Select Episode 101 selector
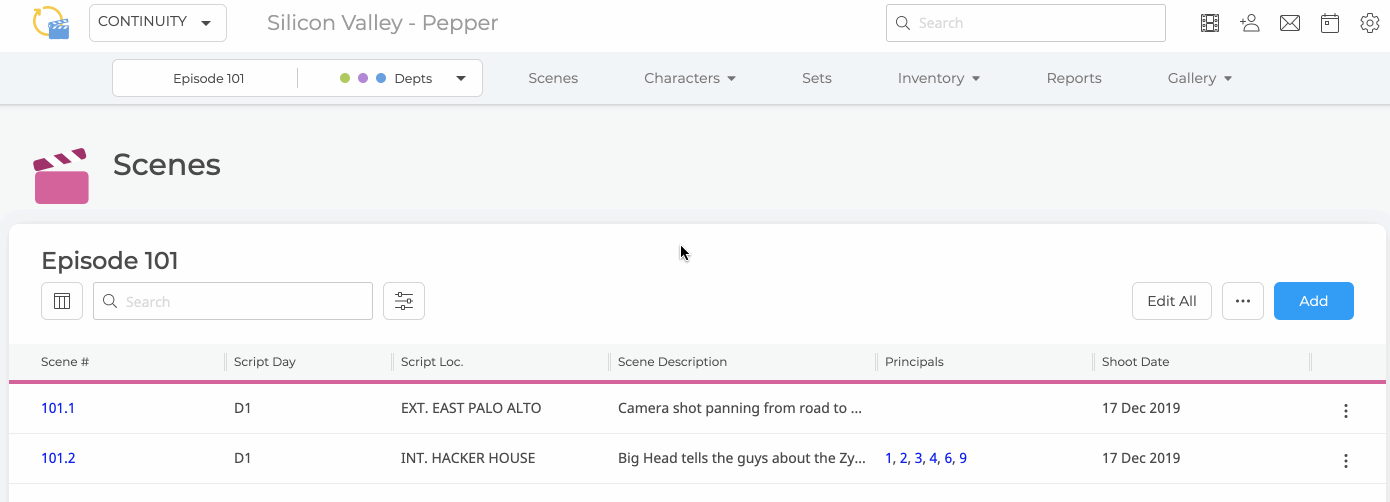The width and height of the screenshot is (1390, 502). (208, 78)
